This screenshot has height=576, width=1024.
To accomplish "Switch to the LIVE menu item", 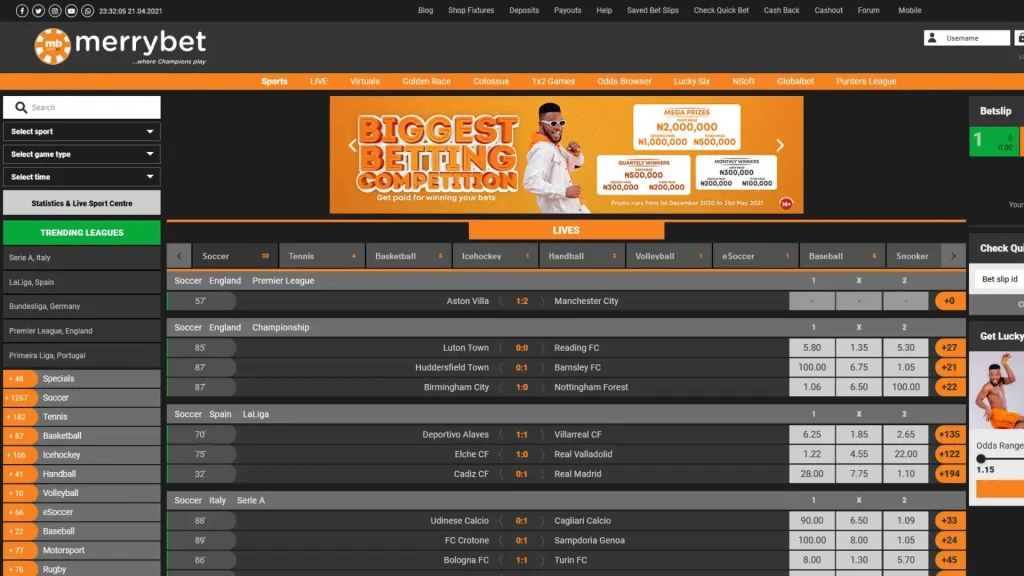I will click(319, 82).
